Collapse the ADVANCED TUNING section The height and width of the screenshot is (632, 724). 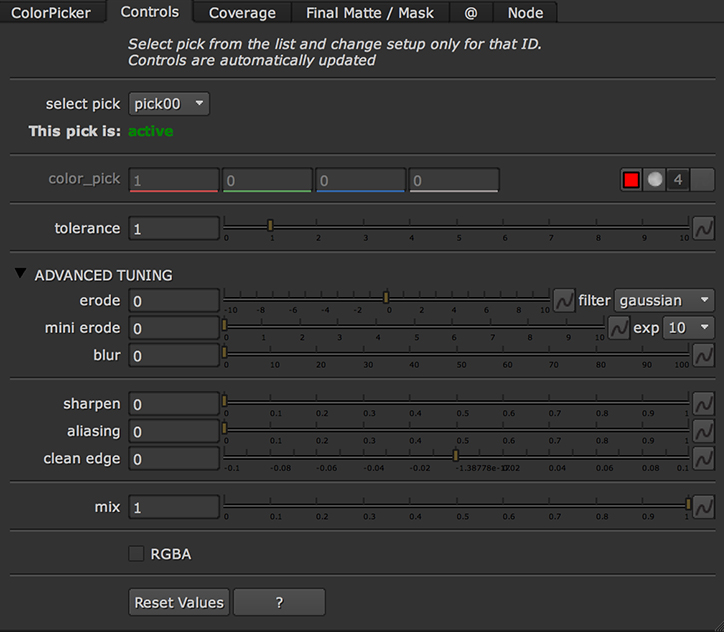[21, 275]
